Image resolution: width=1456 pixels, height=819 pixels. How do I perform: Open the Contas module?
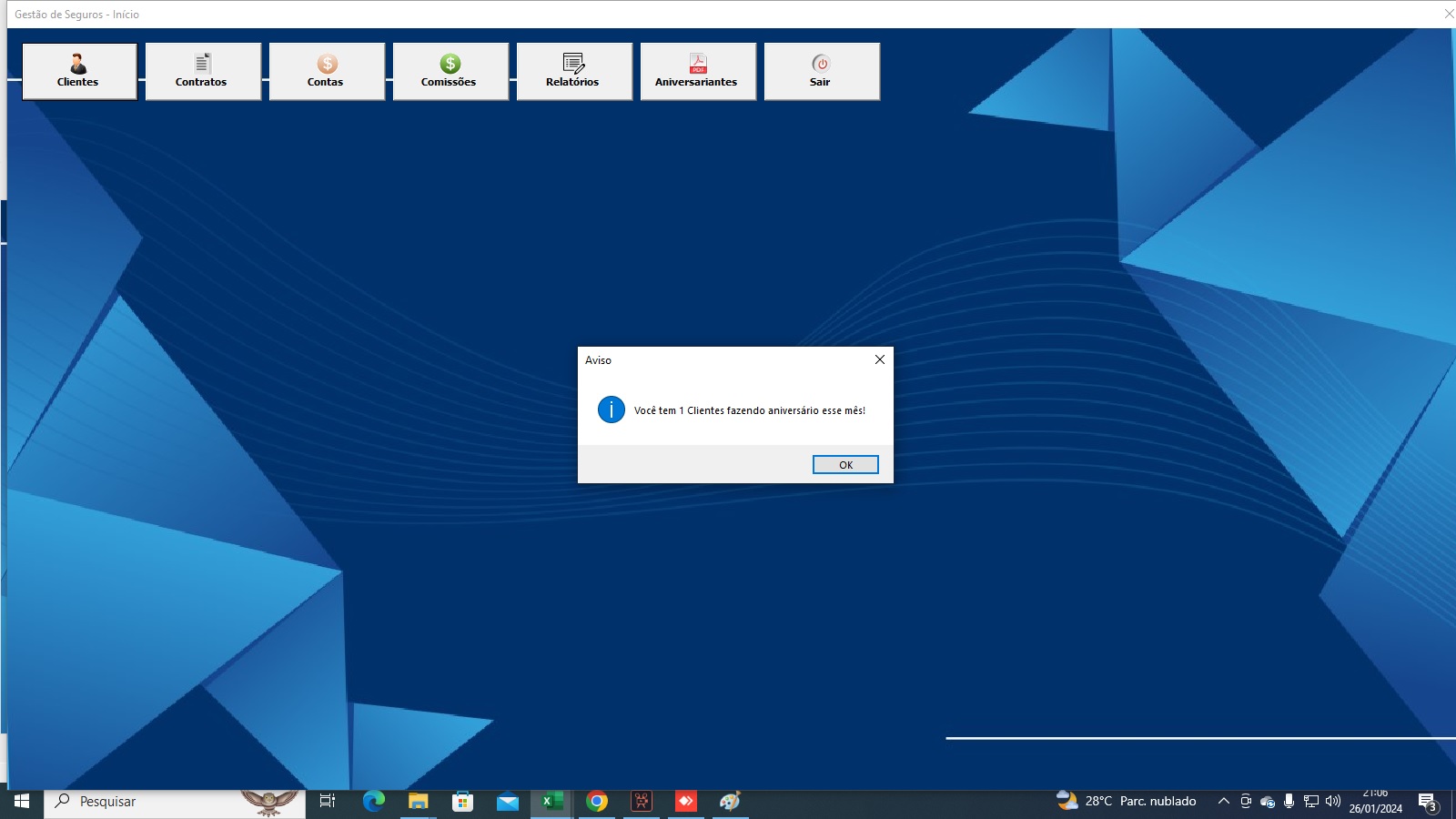327,71
